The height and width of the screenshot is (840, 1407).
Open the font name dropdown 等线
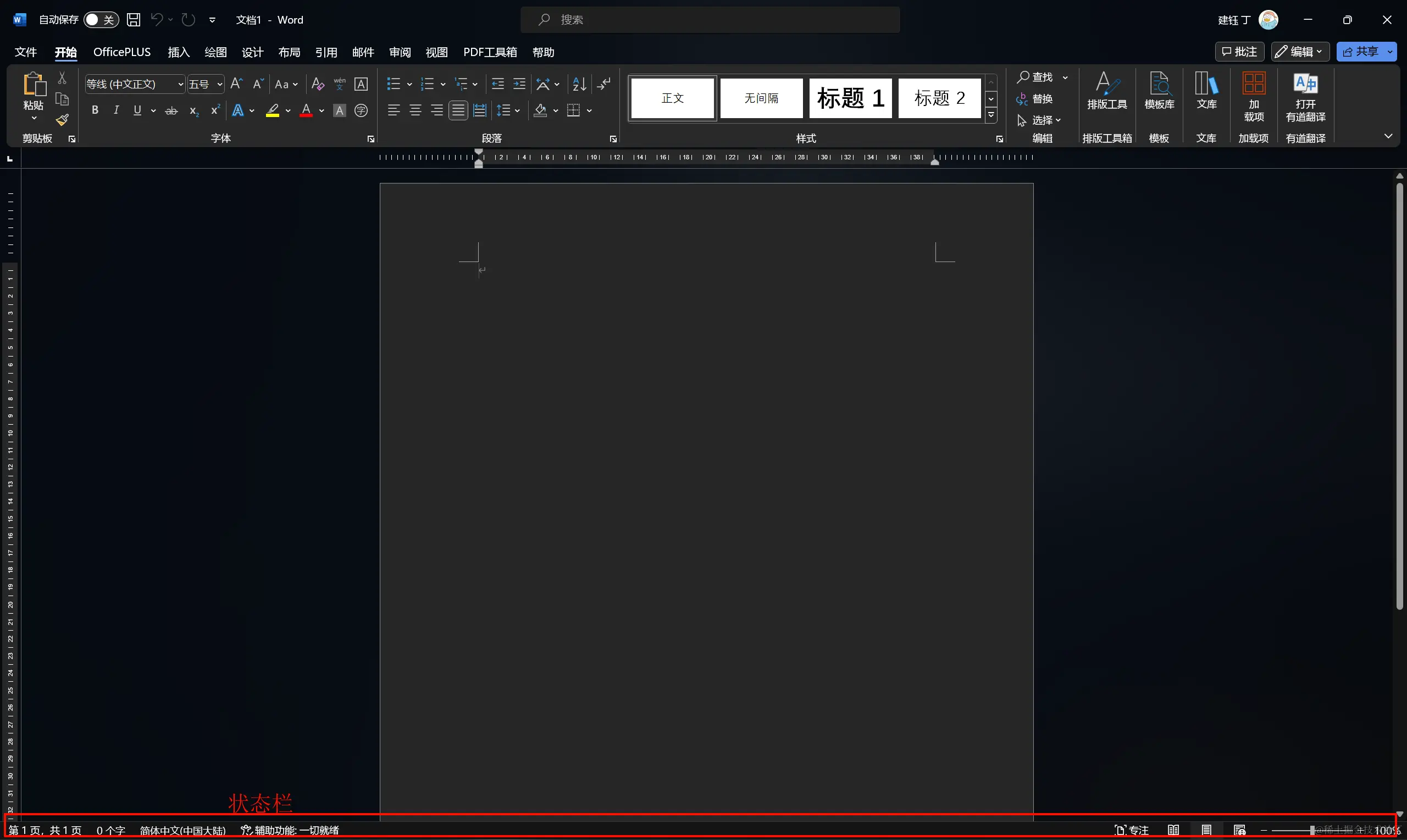181,85
